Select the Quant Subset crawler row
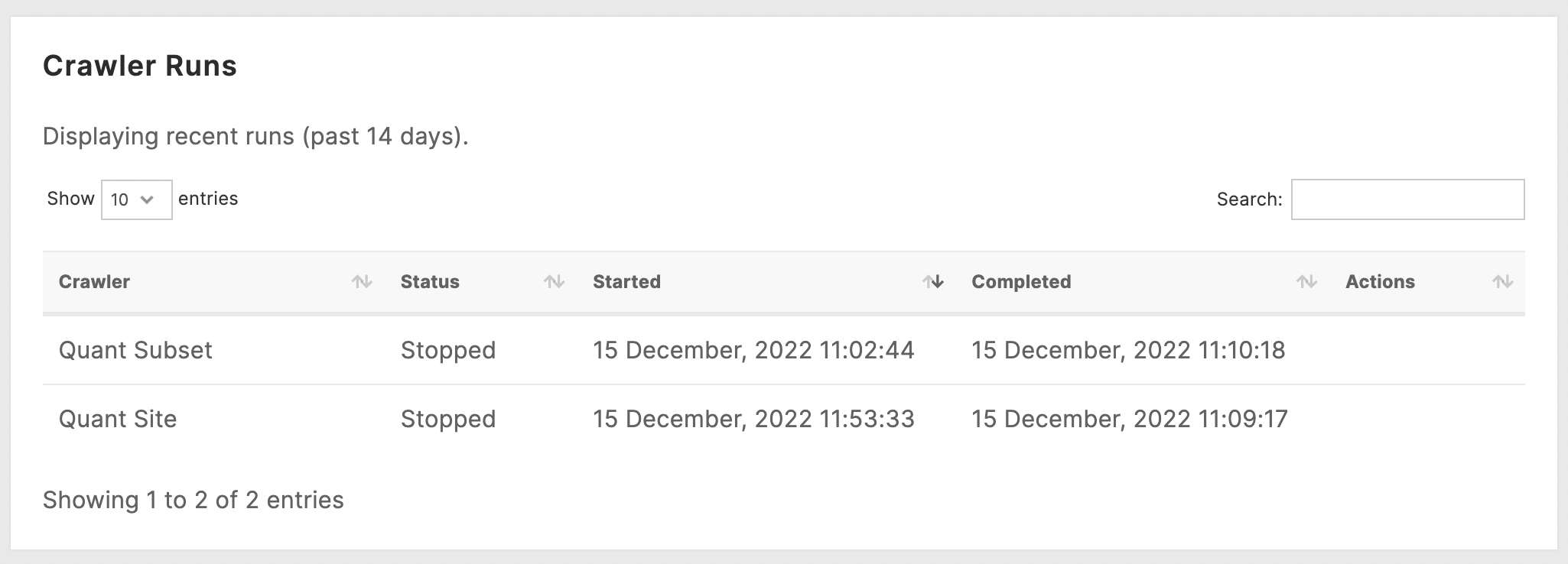 click(x=784, y=350)
